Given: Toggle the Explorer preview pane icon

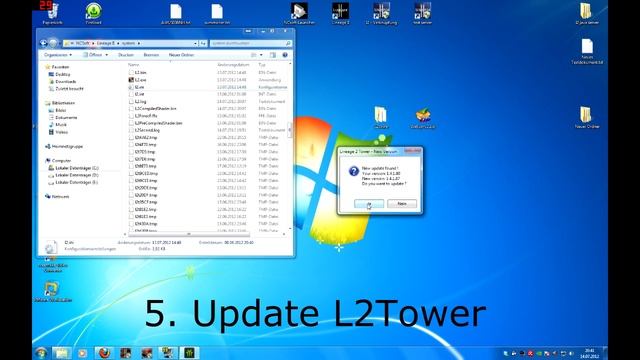Looking at the screenshot, I should [x=273, y=55].
